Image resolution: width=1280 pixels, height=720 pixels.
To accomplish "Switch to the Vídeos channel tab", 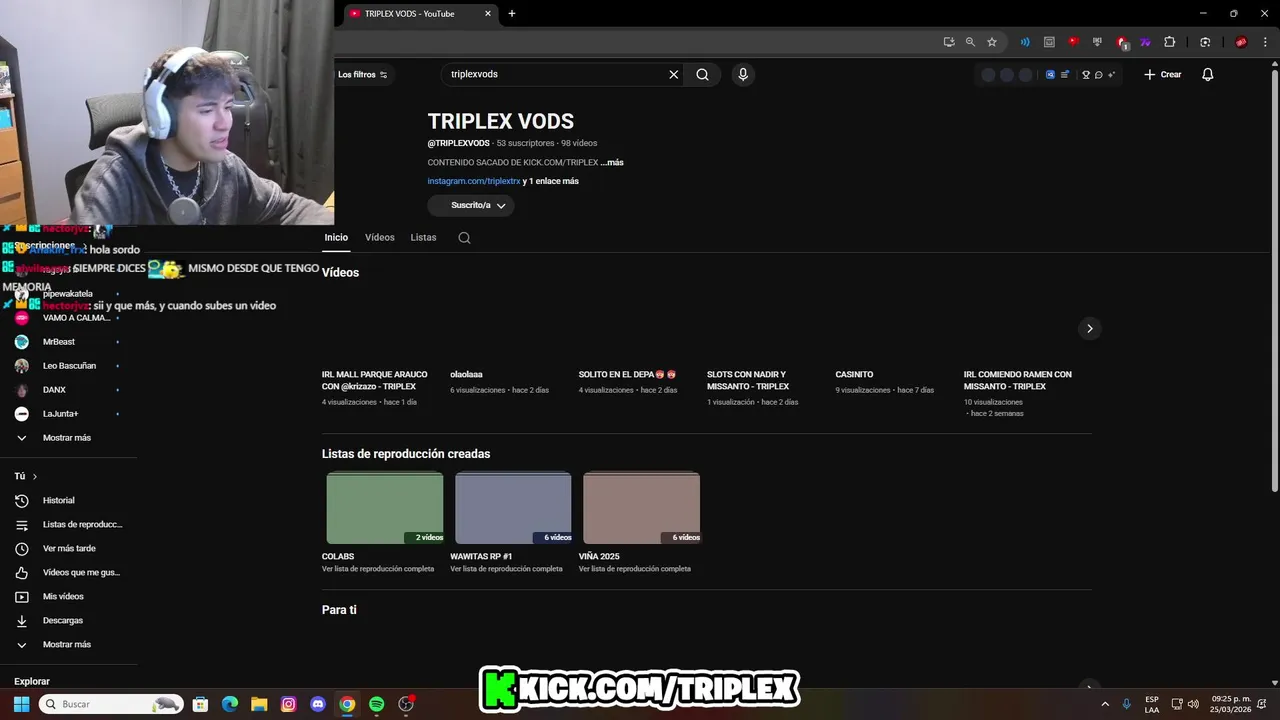I will pyautogui.click(x=380, y=238).
